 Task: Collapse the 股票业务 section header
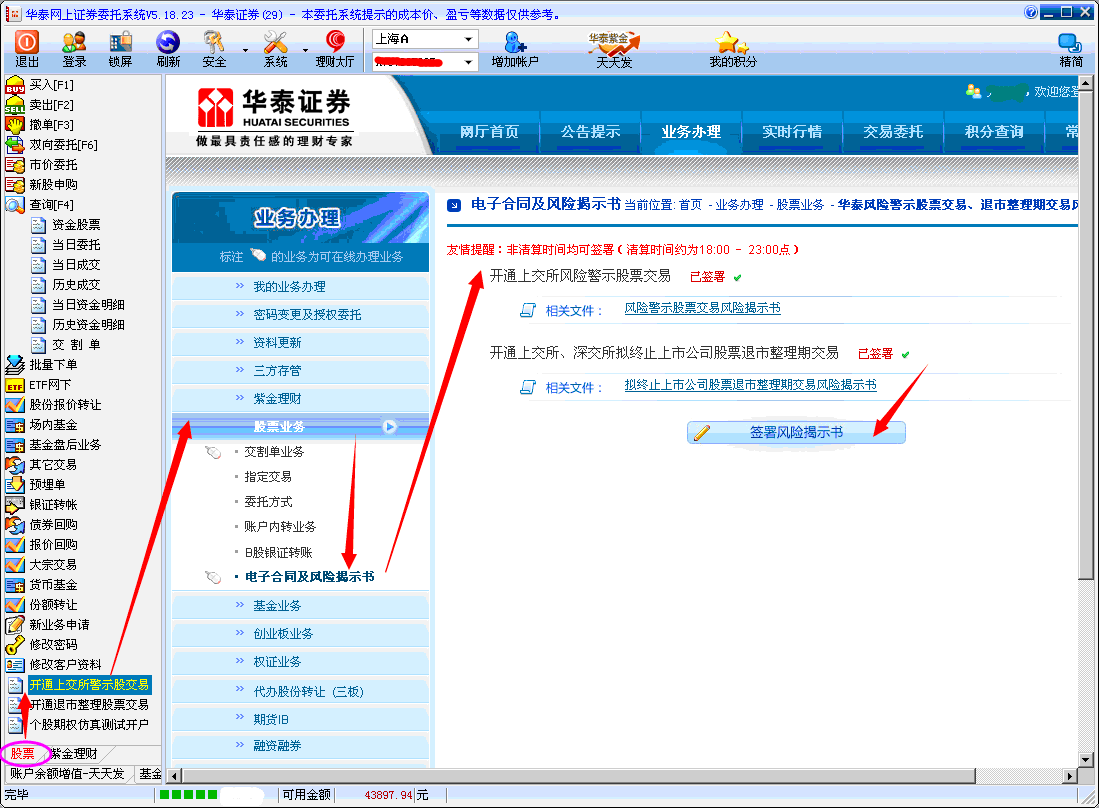tap(300, 426)
